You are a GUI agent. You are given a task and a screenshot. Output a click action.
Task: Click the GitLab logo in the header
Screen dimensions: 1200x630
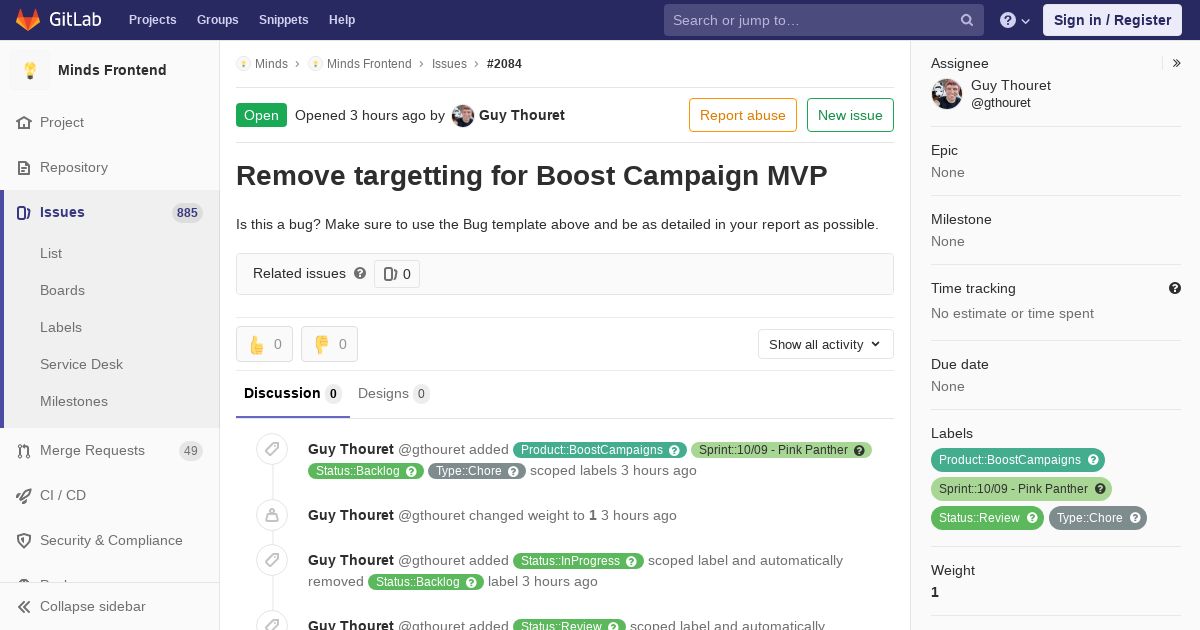point(59,20)
